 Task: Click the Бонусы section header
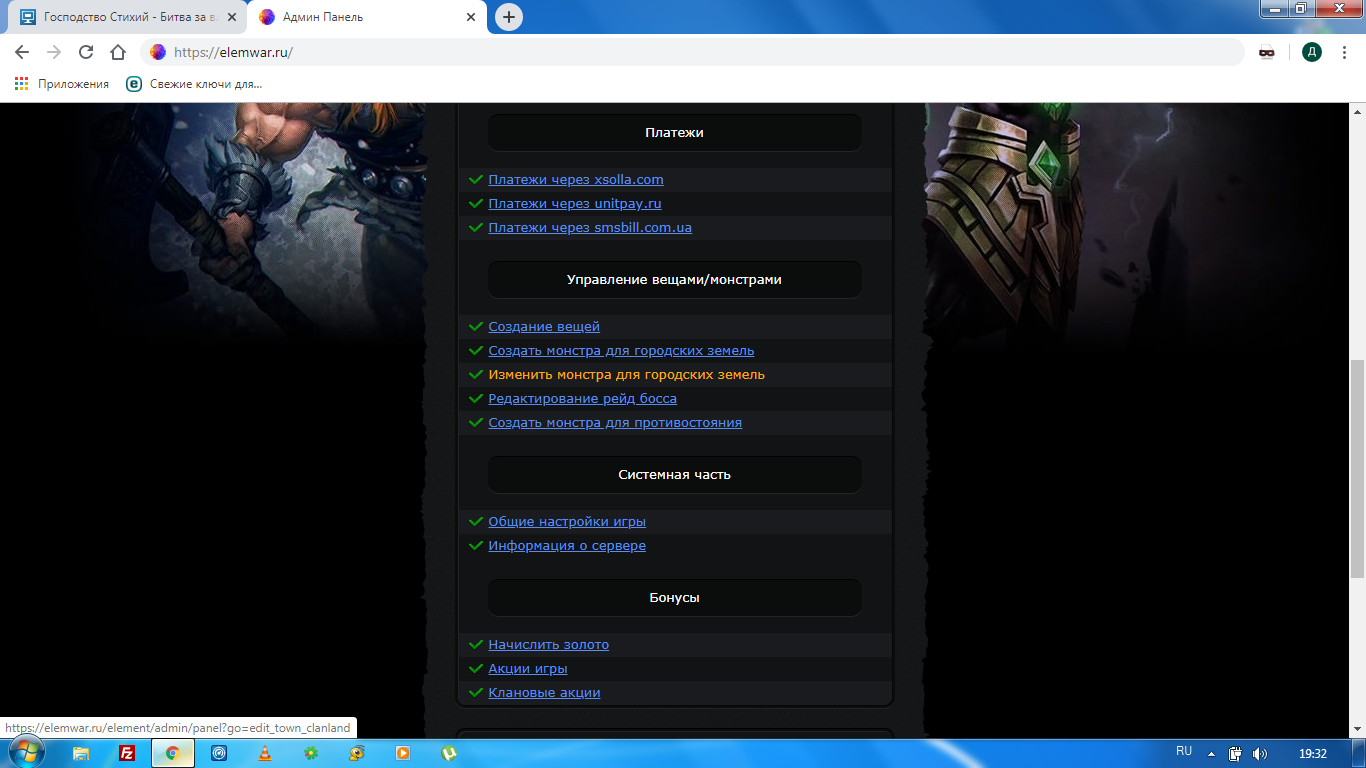pos(675,598)
